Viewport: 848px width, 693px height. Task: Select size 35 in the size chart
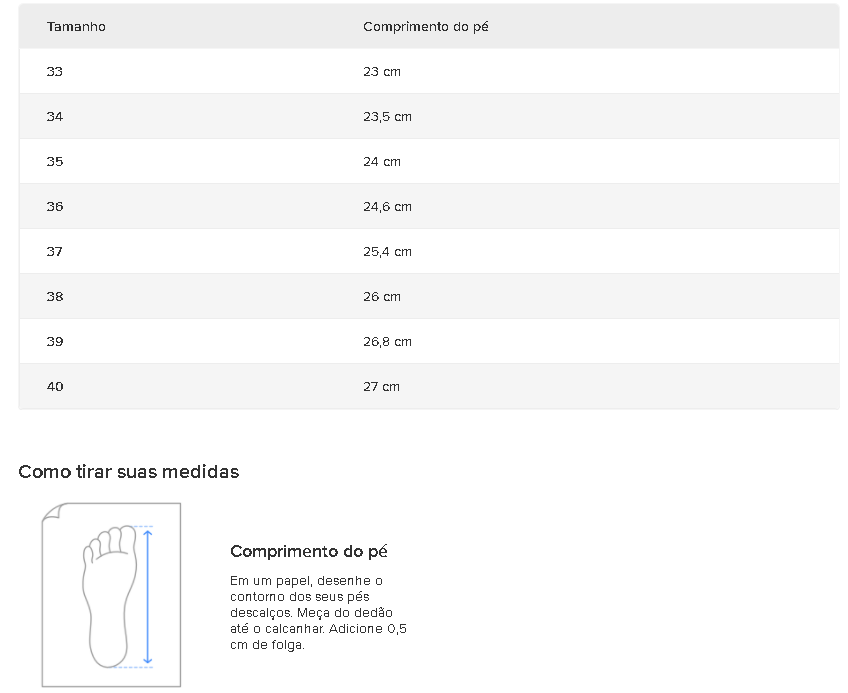[x=55, y=161]
